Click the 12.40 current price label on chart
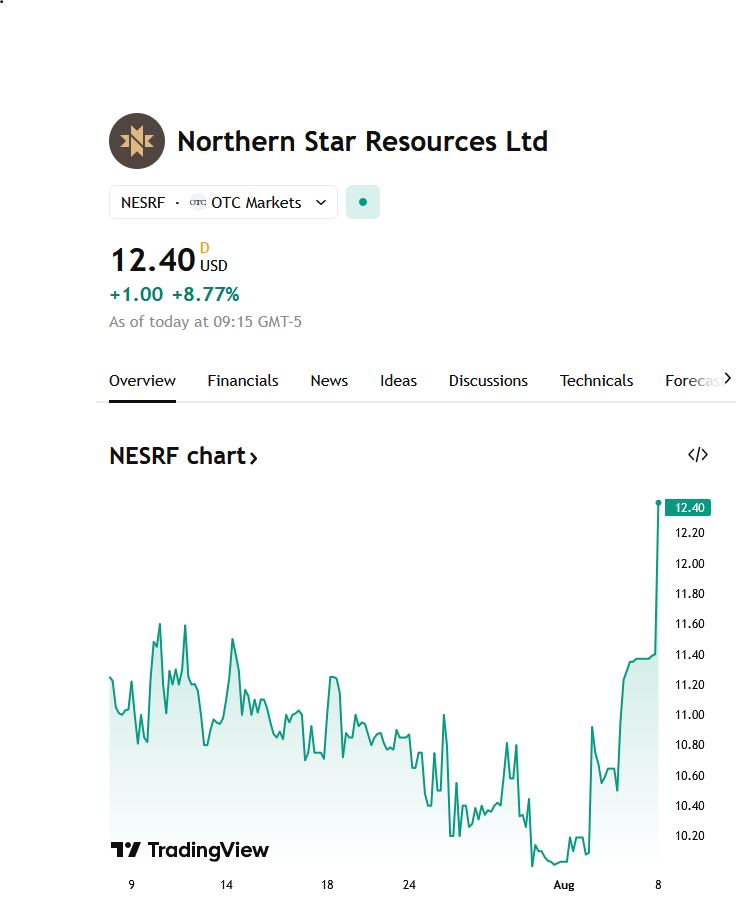 click(688, 507)
